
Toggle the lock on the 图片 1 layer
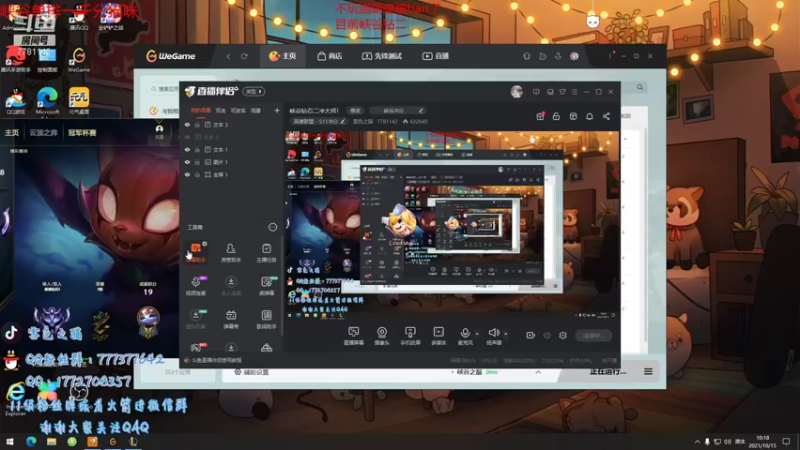(x=197, y=162)
